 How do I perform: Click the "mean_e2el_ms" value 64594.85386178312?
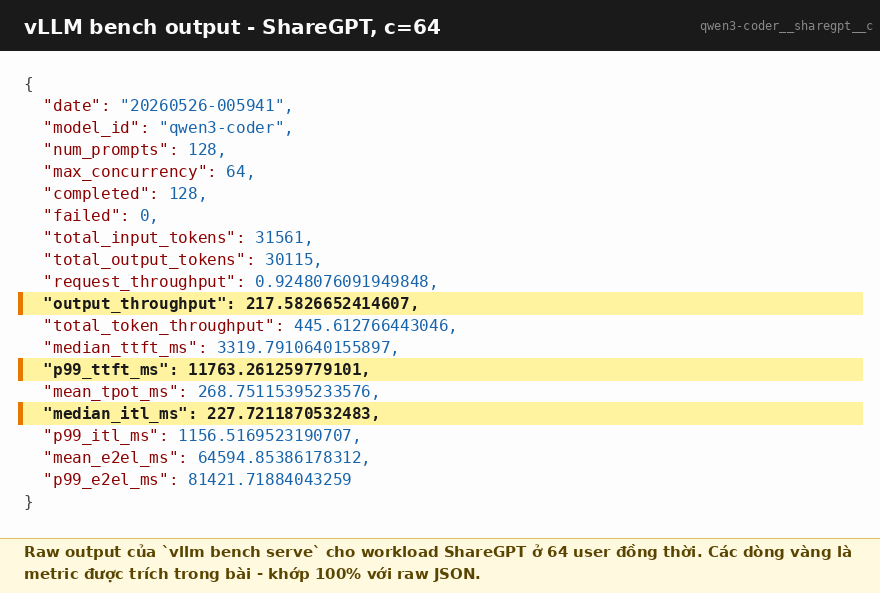pyautogui.click(x=279, y=457)
